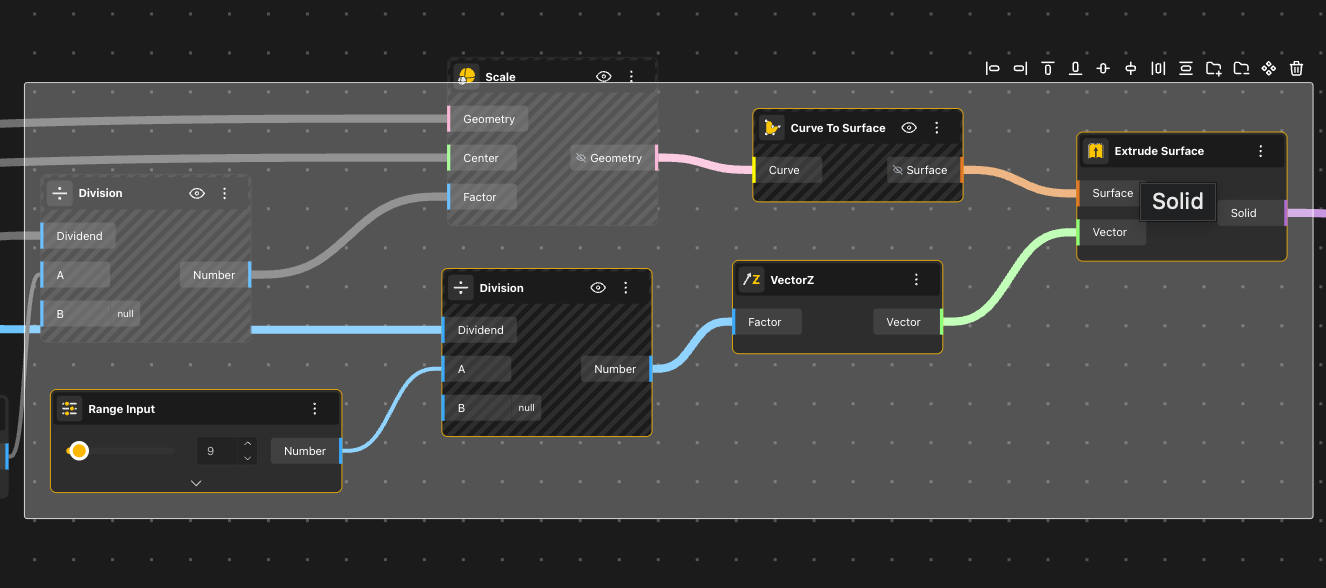This screenshot has height=588, width=1326.
Task: Expand the Range Input node chevron
Action: pos(196,483)
